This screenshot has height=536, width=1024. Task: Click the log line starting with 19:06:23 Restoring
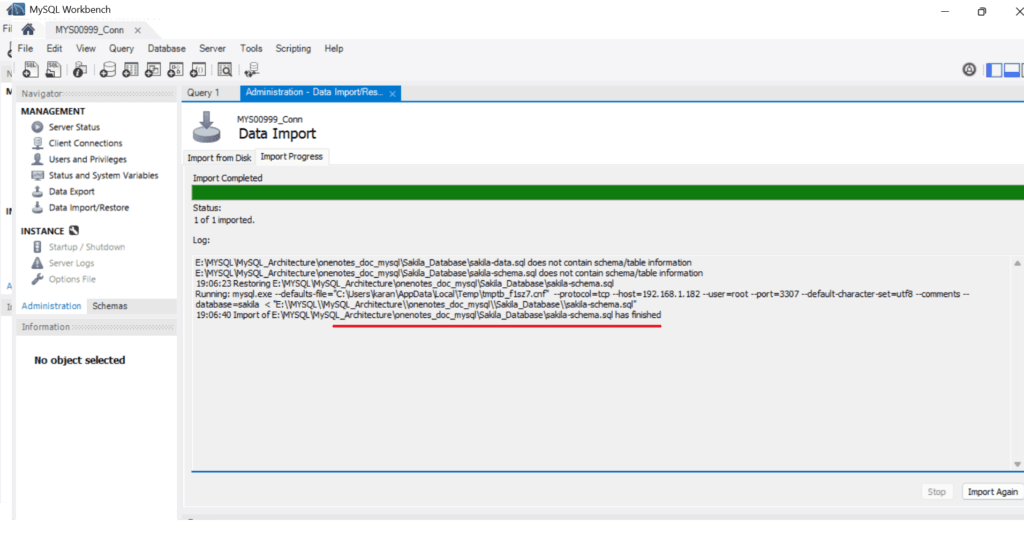click(405, 283)
